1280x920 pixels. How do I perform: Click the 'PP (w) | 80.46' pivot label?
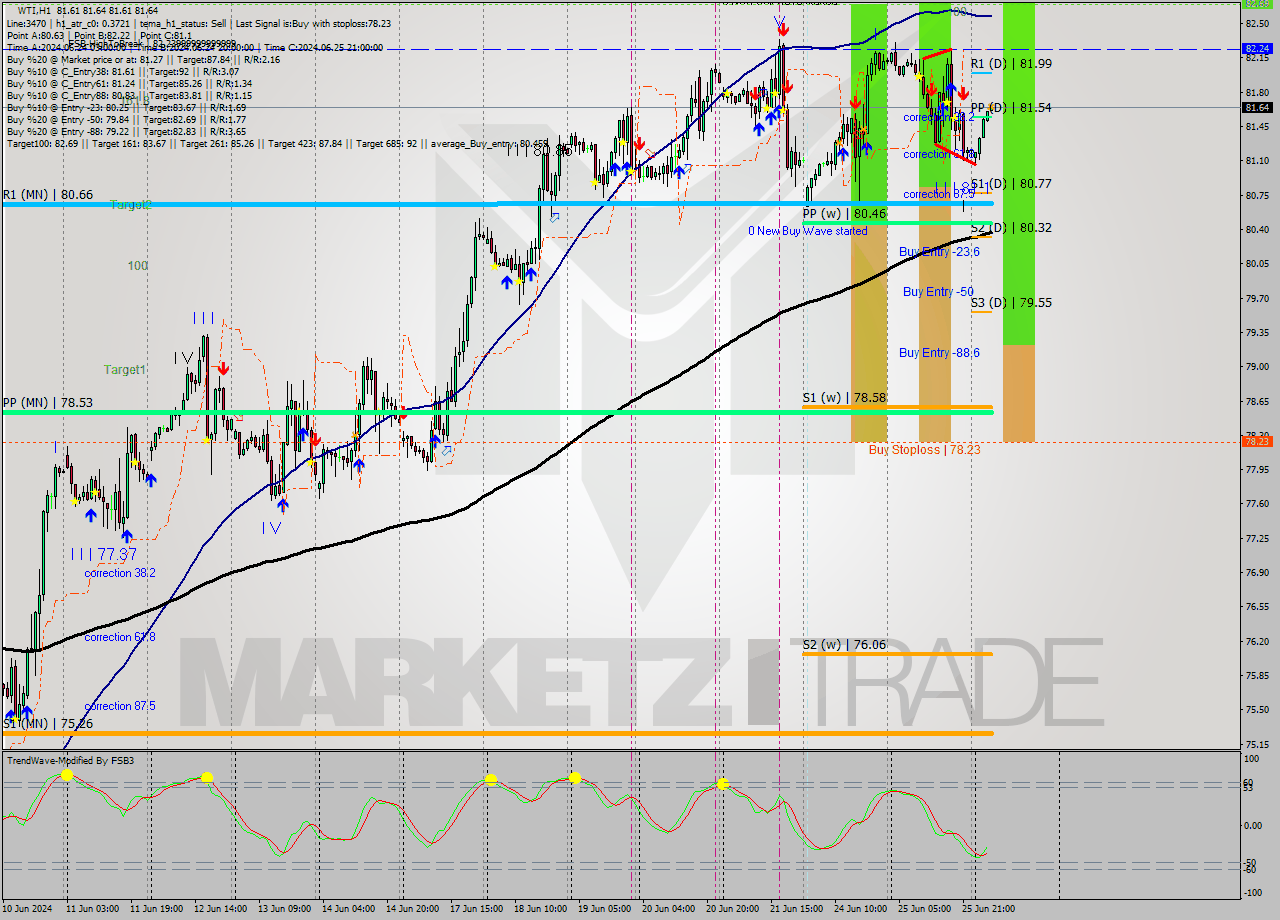point(845,213)
